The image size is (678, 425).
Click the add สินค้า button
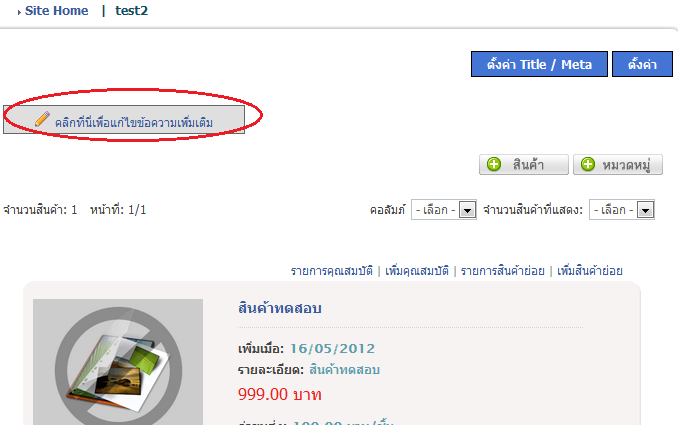pos(524,165)
